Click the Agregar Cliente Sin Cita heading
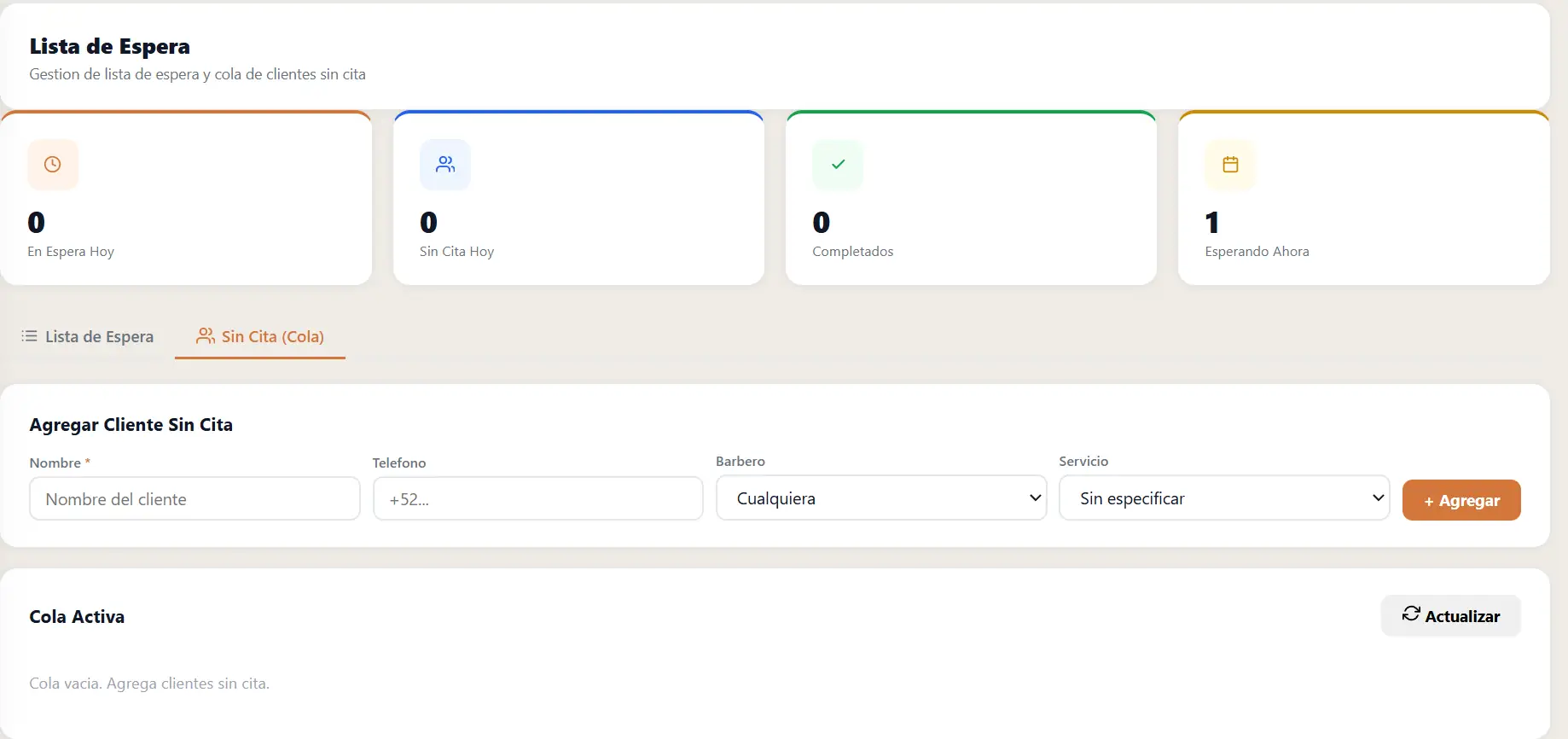 pos(131,425)
